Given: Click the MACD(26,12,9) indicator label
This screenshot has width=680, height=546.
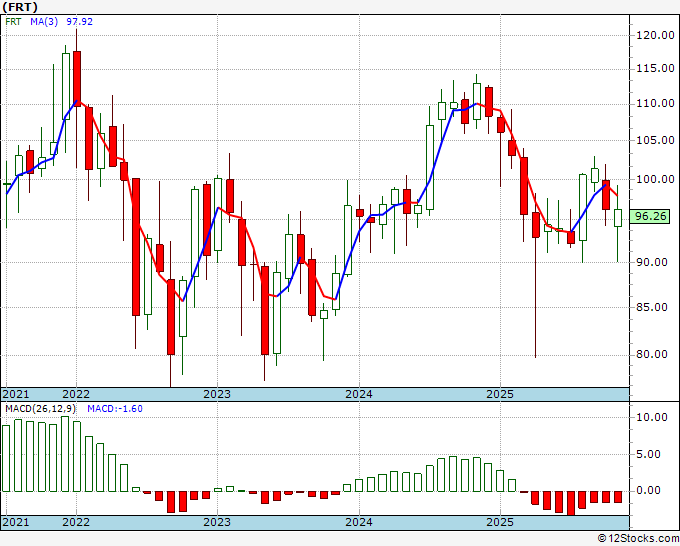Looking at the screenshot, I should pos(40,409).
